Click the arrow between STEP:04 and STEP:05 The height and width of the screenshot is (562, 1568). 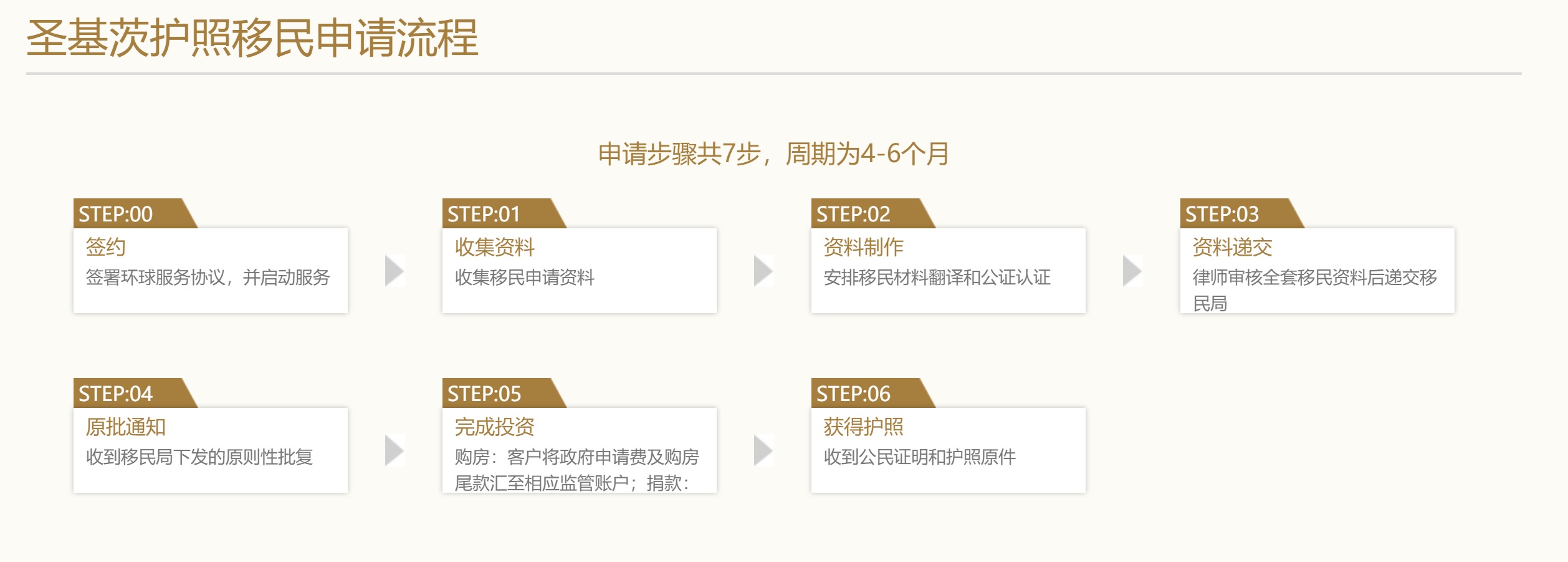[395, 450]
